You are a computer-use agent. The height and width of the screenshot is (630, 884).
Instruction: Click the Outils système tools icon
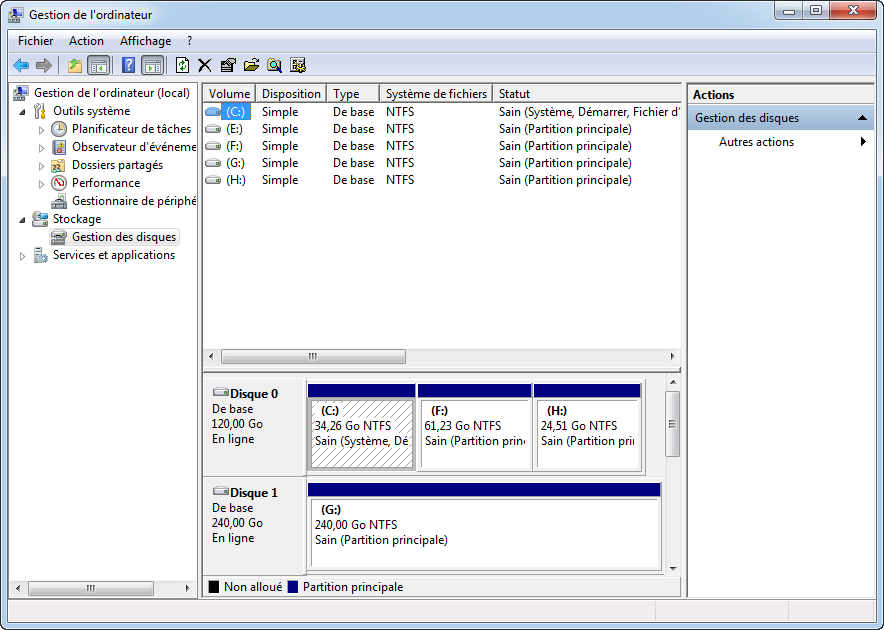[x=39, y=111]
